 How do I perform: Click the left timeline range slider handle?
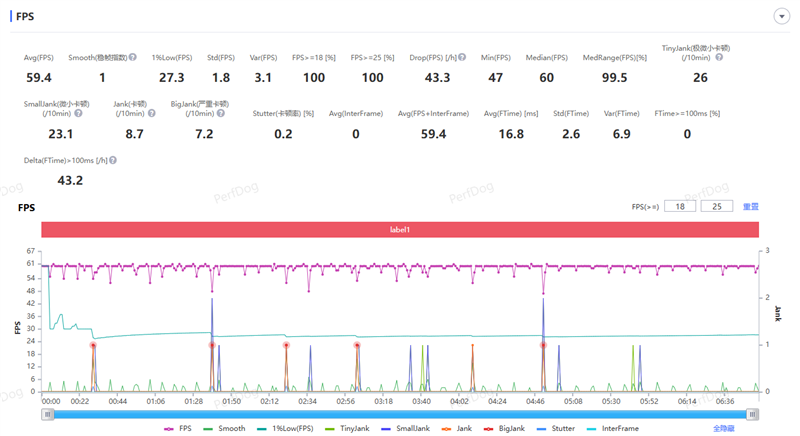[x=45, y=413]
